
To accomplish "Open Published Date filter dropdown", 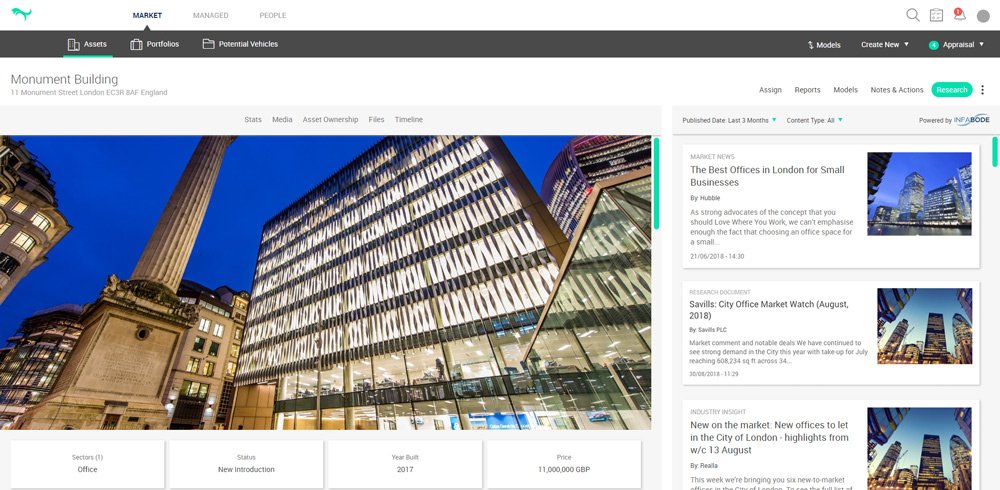I will [x=729, y=120].
